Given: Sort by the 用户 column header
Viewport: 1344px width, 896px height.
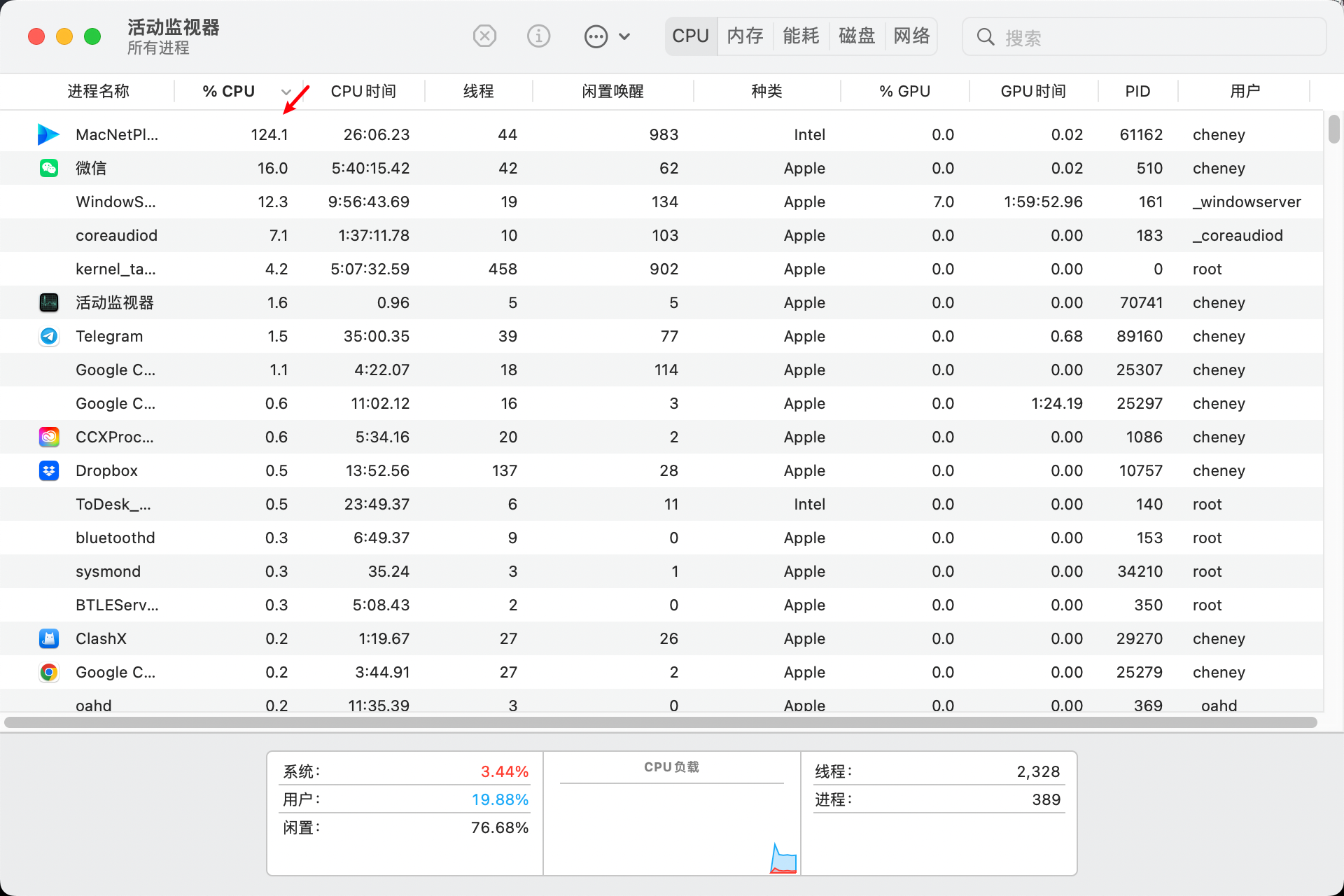Looking at the screenshot, I should [x=1245, y=91].
